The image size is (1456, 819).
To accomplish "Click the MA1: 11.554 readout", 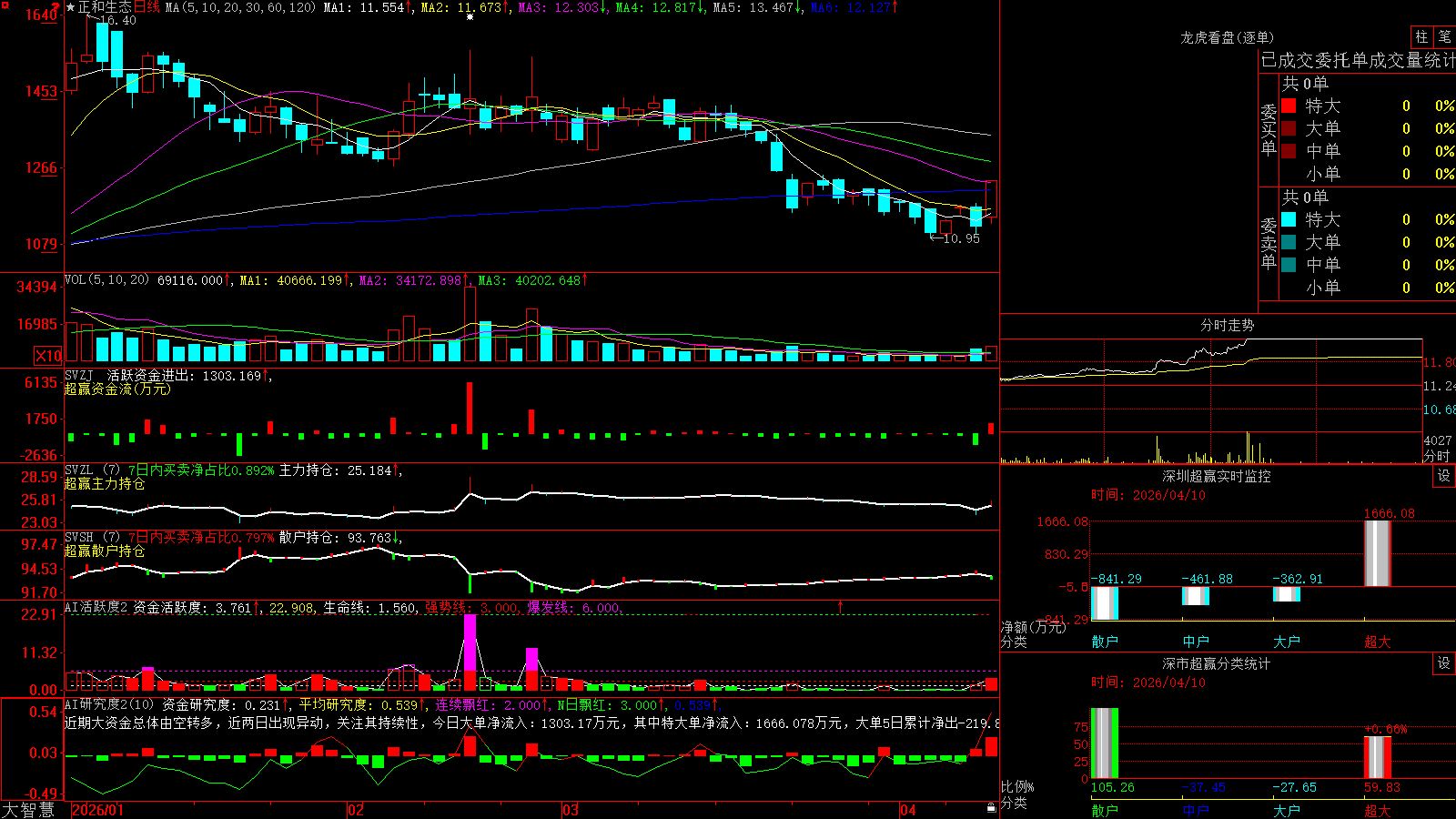I will click(x=363, y=7).
